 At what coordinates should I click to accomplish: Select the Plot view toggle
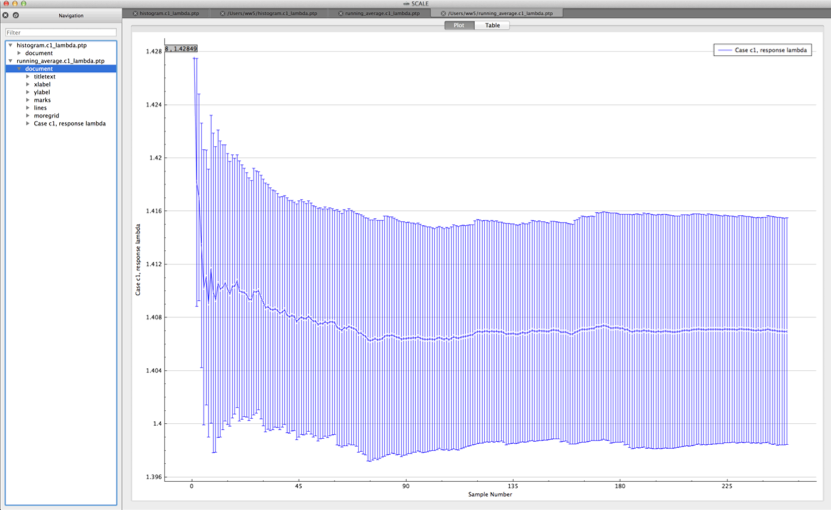point(459,25)
